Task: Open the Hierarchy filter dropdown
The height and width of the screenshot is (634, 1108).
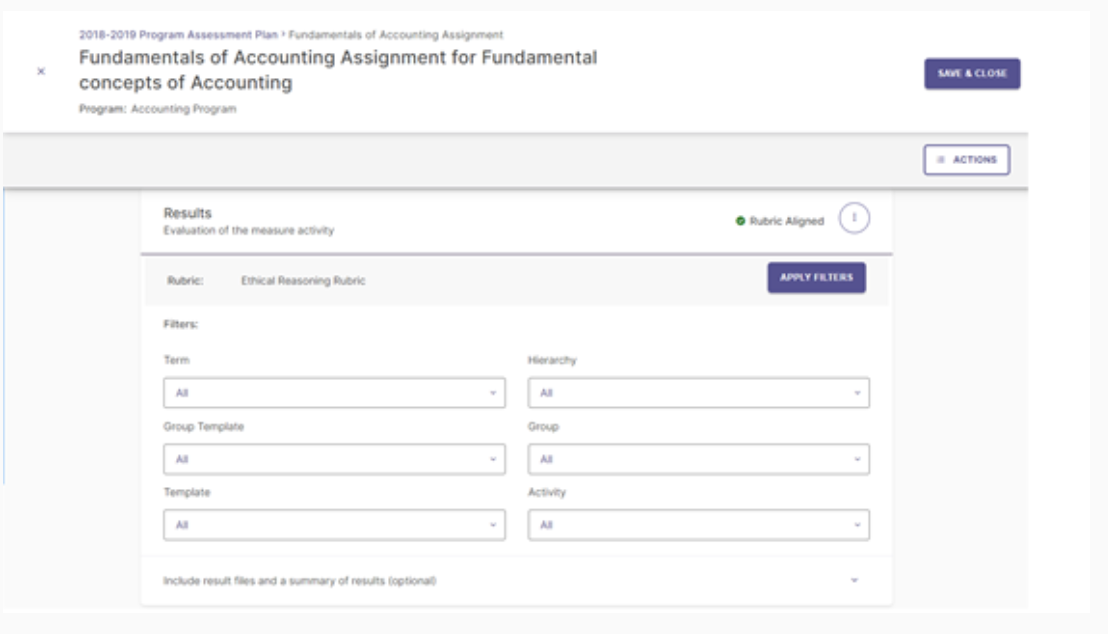Action: pos(698,393)
